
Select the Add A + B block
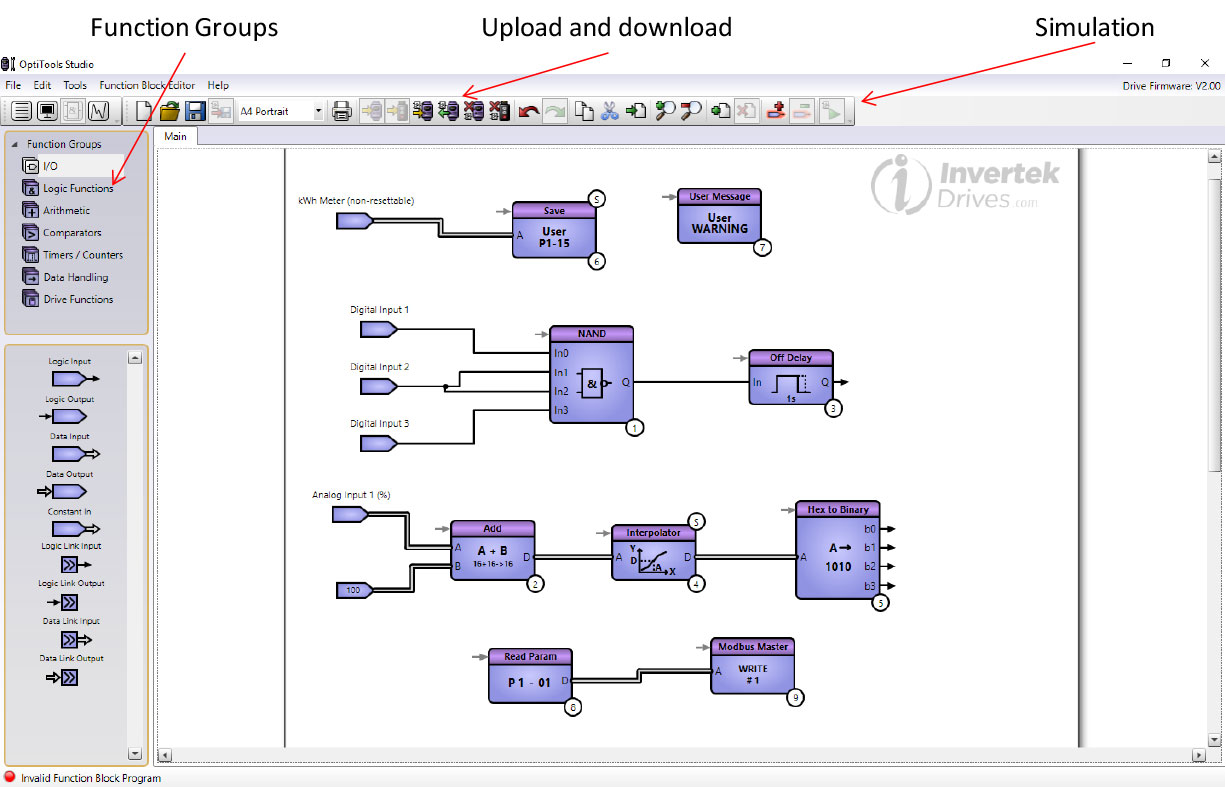[492, 550]
